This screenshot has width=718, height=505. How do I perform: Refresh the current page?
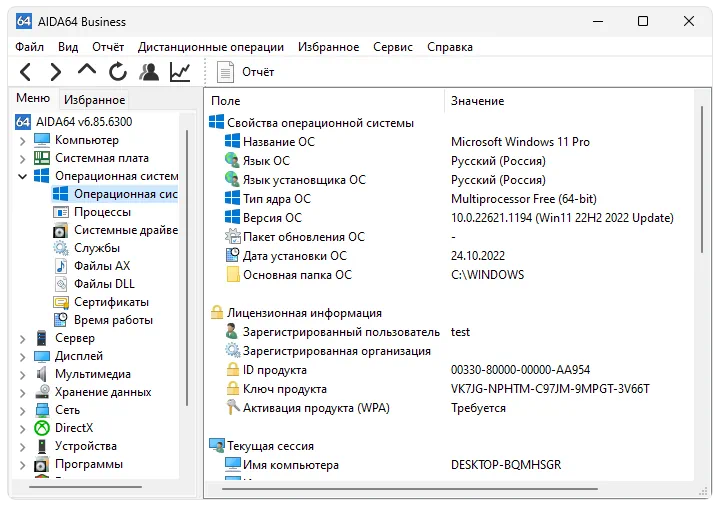coord(118,72)
